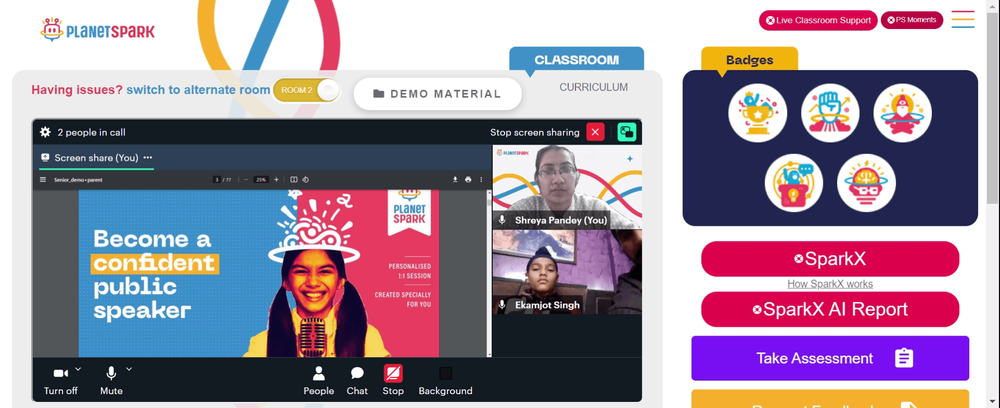Switch to the CLASSROOM tab
The width and height of the screenshot is (1000, 408).
pos(577,60)
